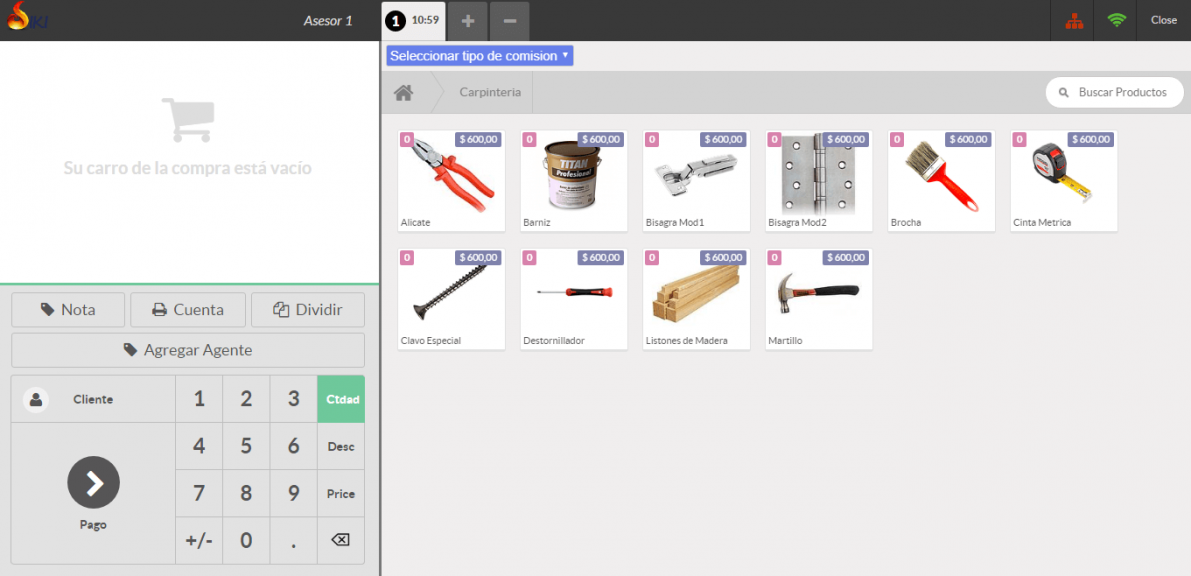Switch numpad to Ctdad mode
Screen dimensions: 1191x576
pyautogui.click(x=341, y=400)
